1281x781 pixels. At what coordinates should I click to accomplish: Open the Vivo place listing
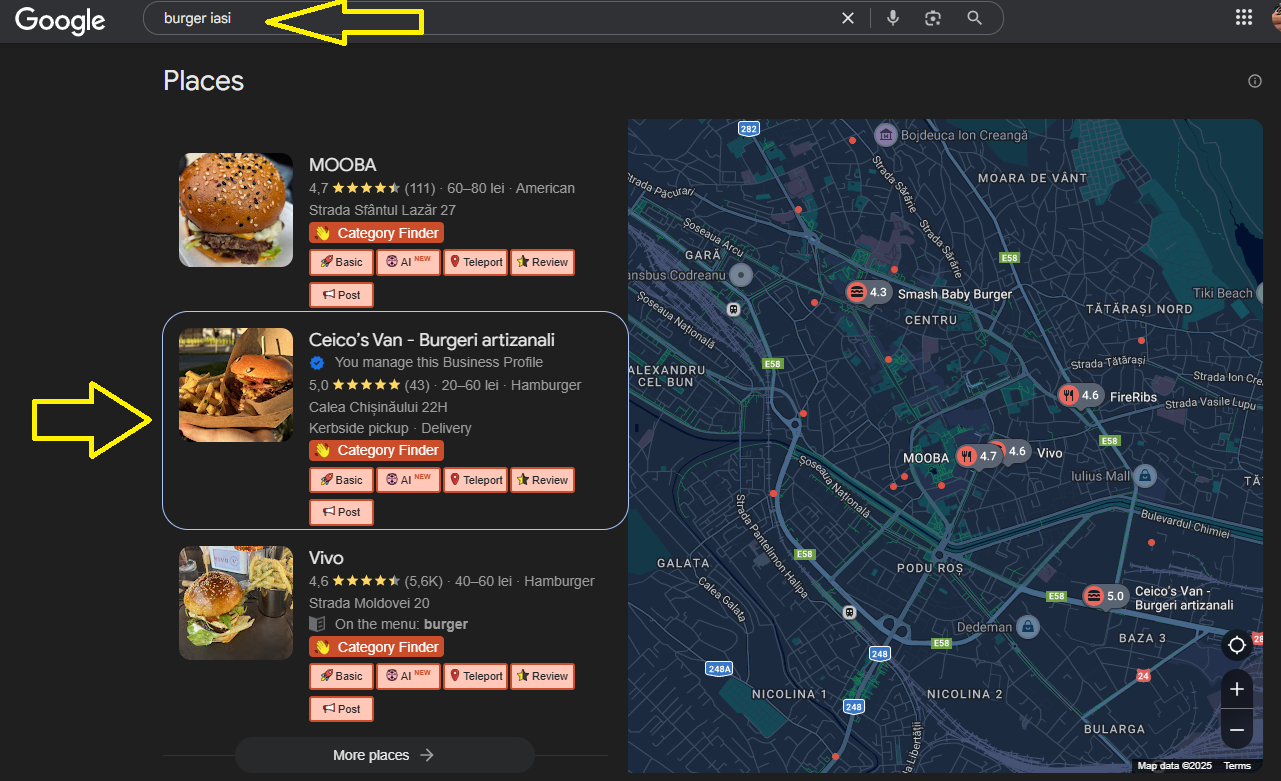(x=326, y=558)
